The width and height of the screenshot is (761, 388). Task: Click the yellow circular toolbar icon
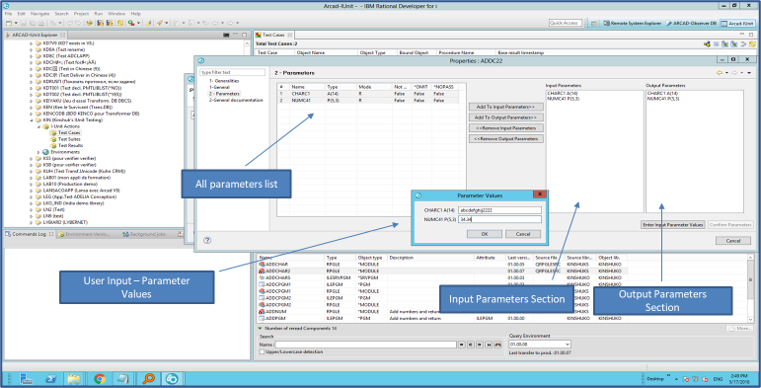click(x=119, y=23)
